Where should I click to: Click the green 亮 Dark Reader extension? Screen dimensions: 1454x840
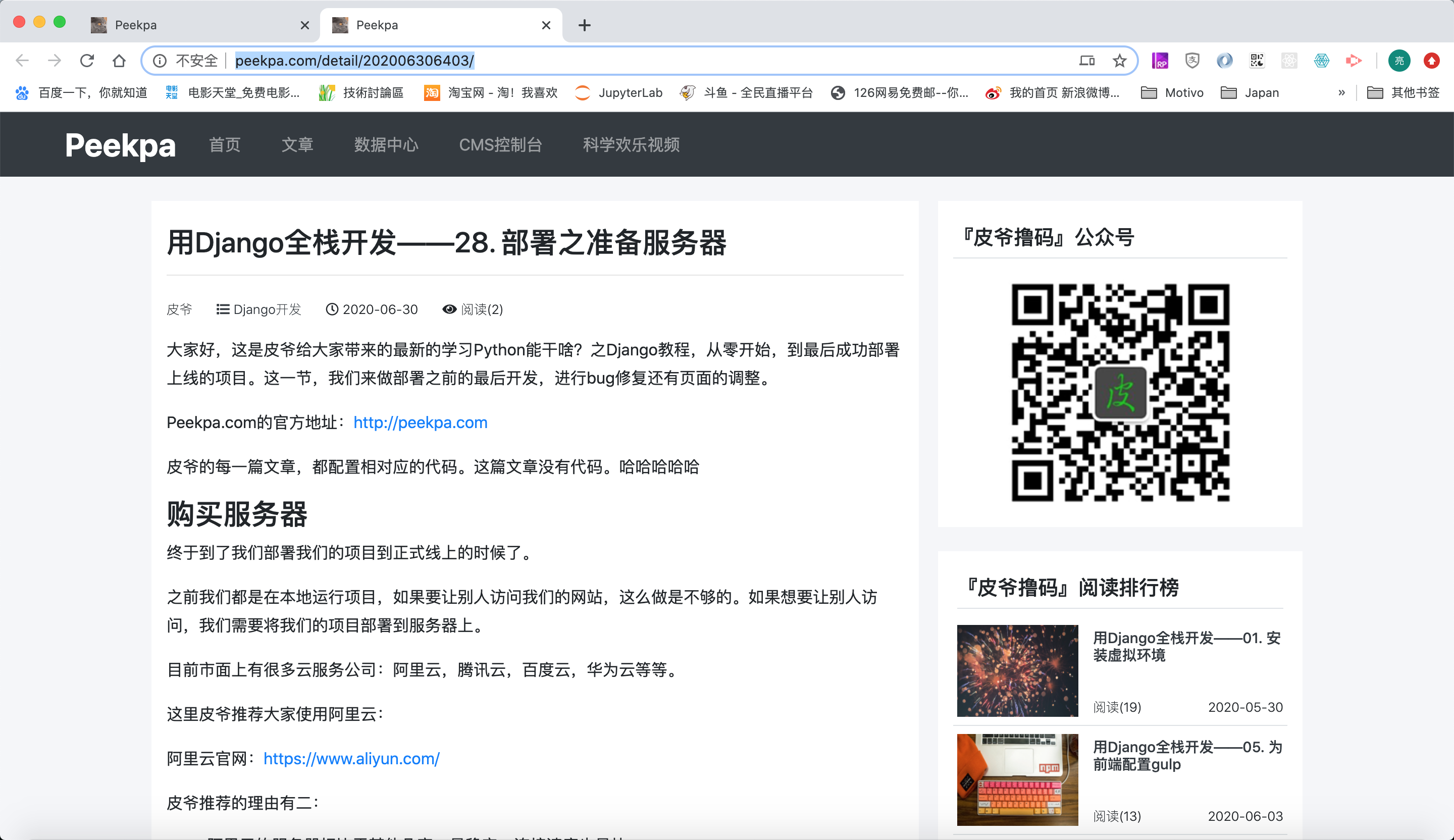1399,60
